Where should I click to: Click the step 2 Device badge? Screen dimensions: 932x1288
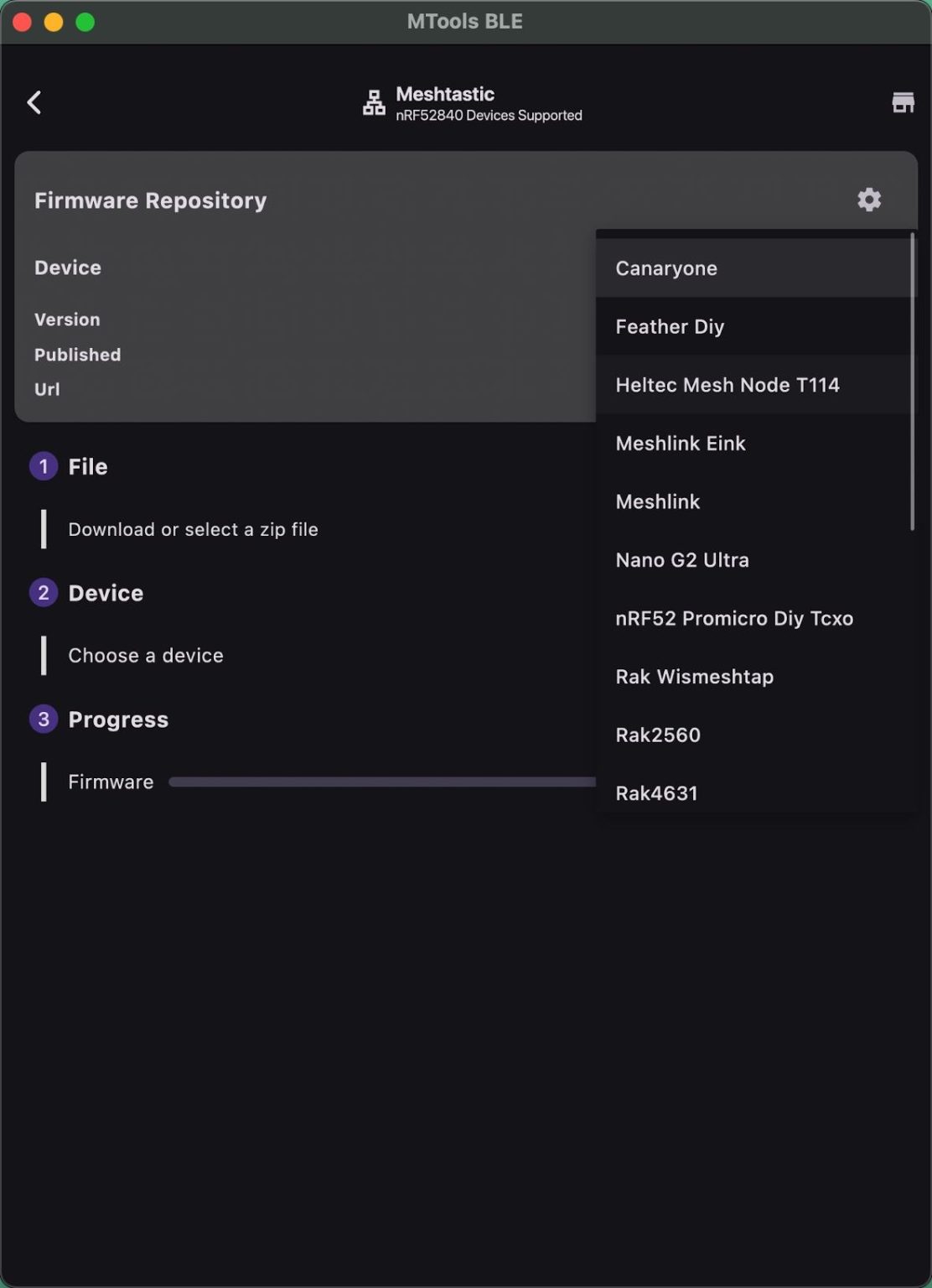click(44, 593)
